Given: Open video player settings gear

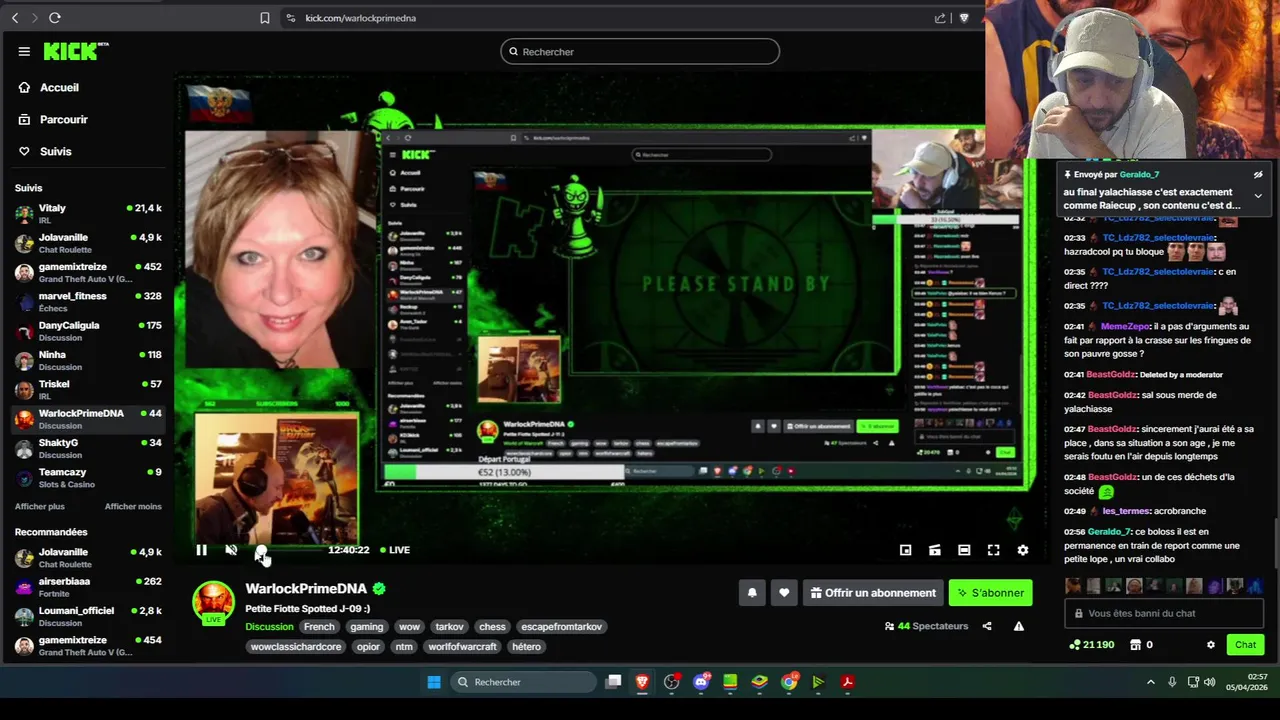Looking at the screenshot, I should pos(1022,550).
